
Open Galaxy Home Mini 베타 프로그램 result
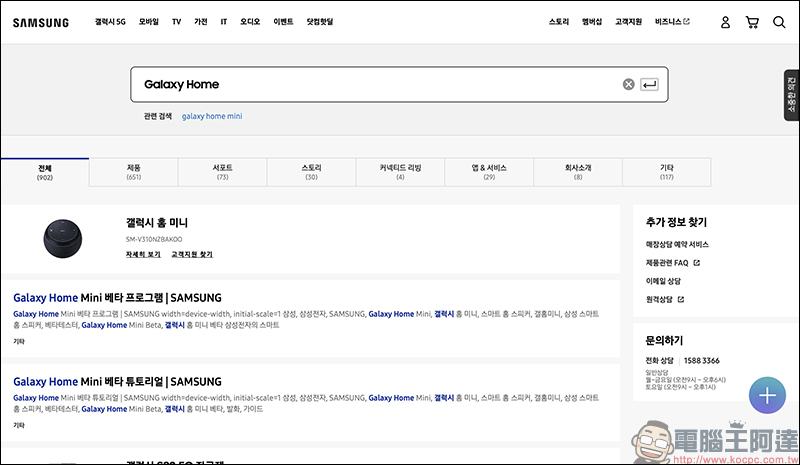(x=117, y=298)
